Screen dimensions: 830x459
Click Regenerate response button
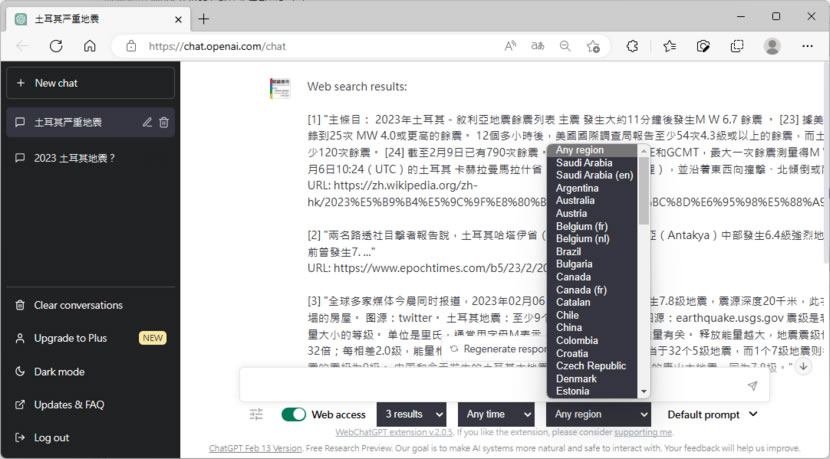[496, 349]
